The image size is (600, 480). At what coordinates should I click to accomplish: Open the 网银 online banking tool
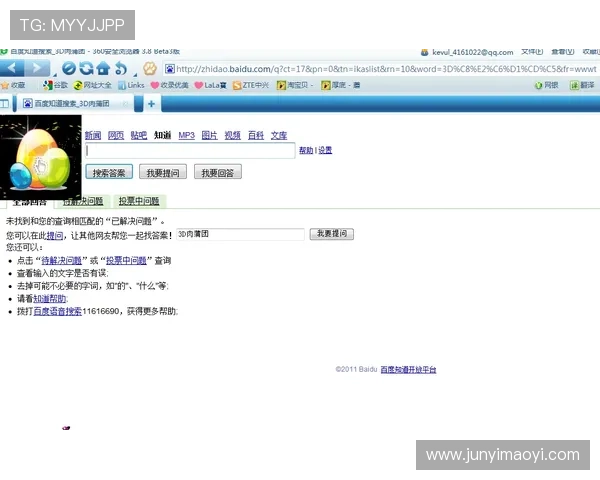coord(546,85)
